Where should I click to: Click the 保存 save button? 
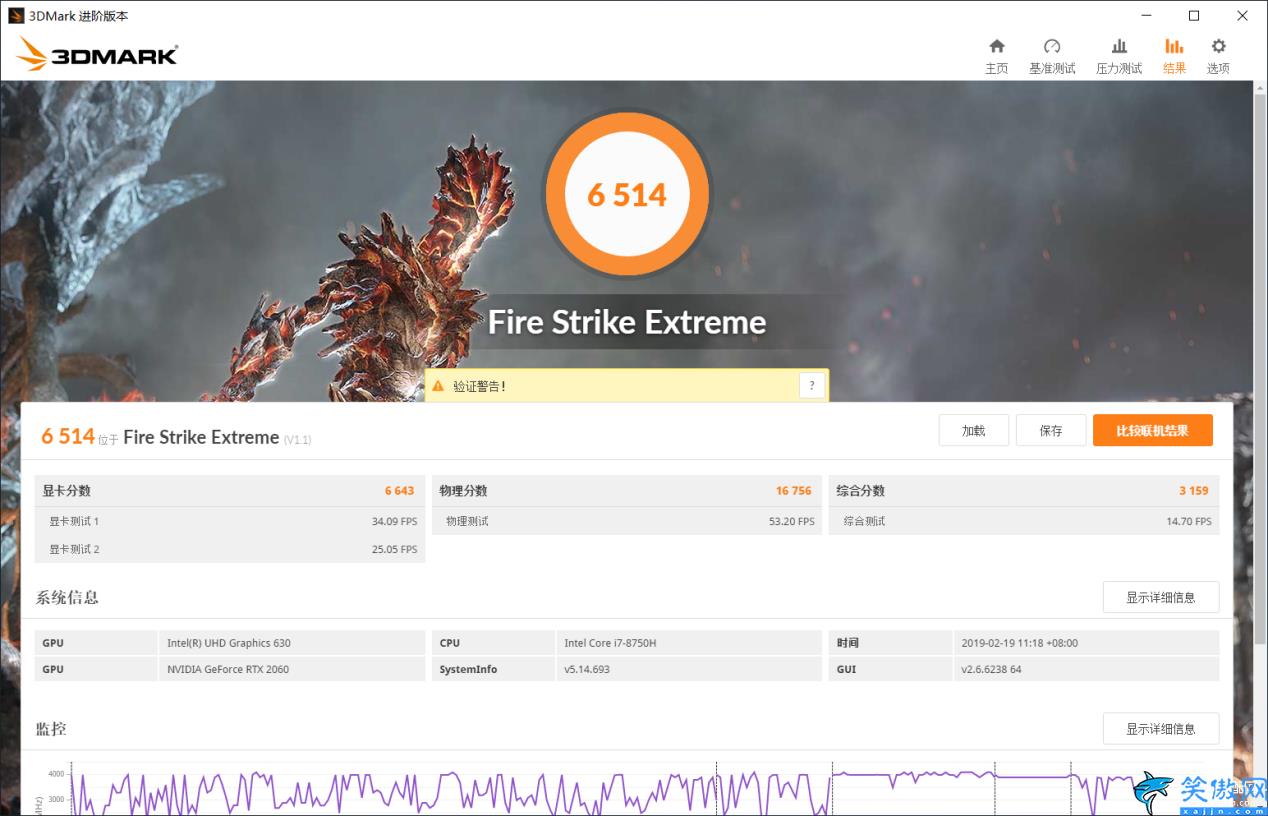1051,430
